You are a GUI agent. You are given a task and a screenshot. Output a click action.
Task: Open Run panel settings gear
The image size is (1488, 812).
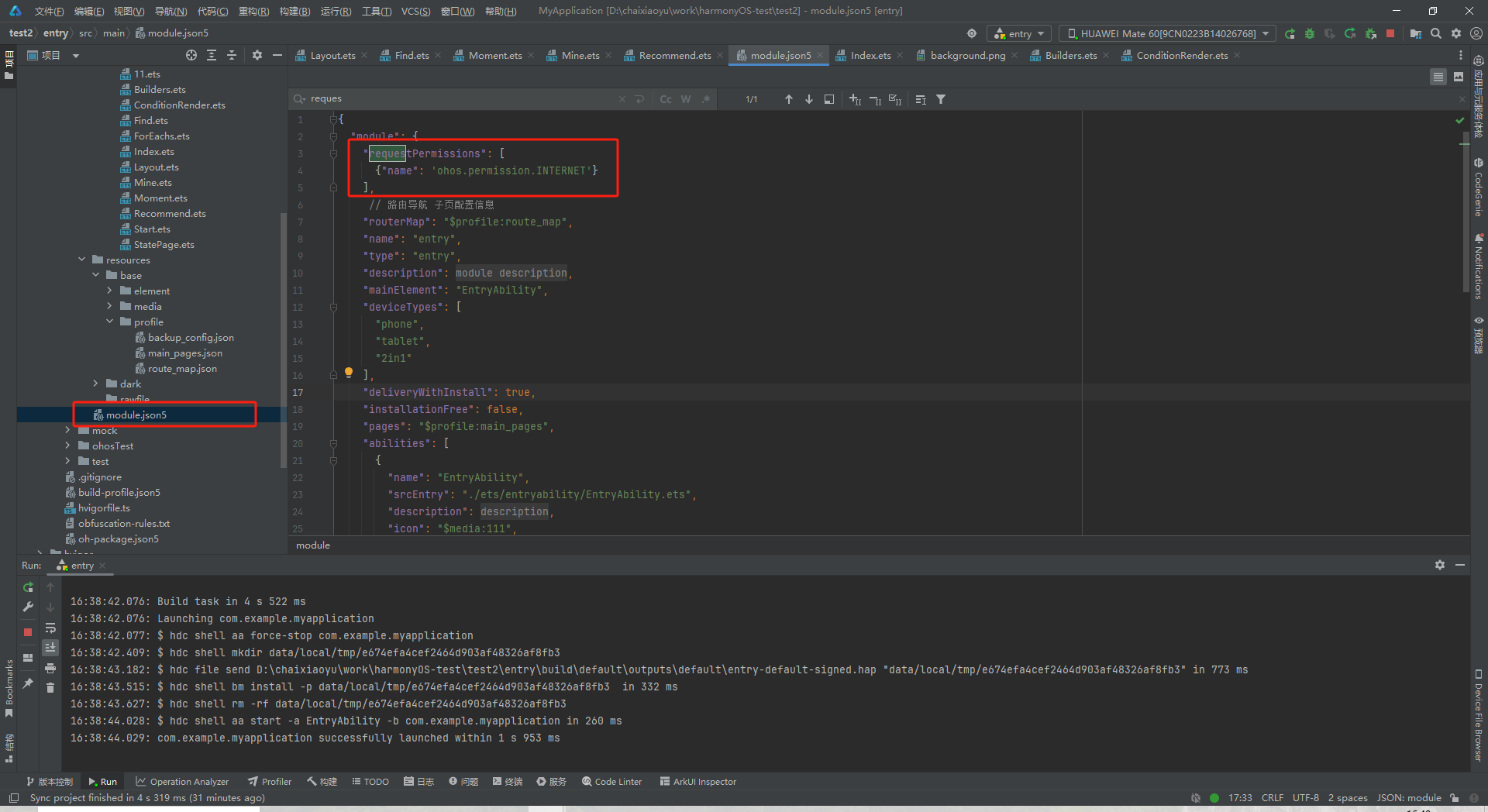coord(1440,566)
